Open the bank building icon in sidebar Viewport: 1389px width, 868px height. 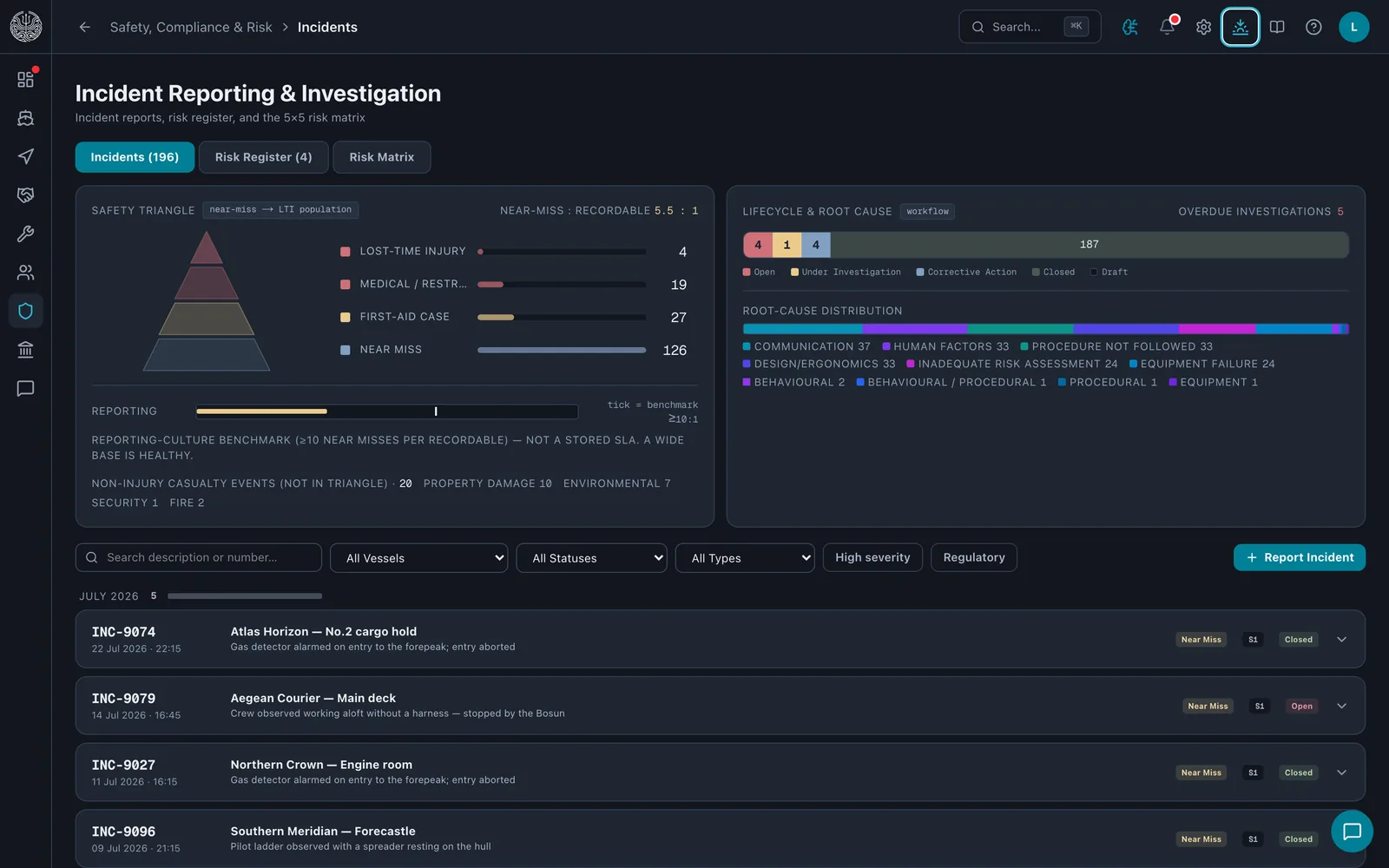click(x=25, y=350)
